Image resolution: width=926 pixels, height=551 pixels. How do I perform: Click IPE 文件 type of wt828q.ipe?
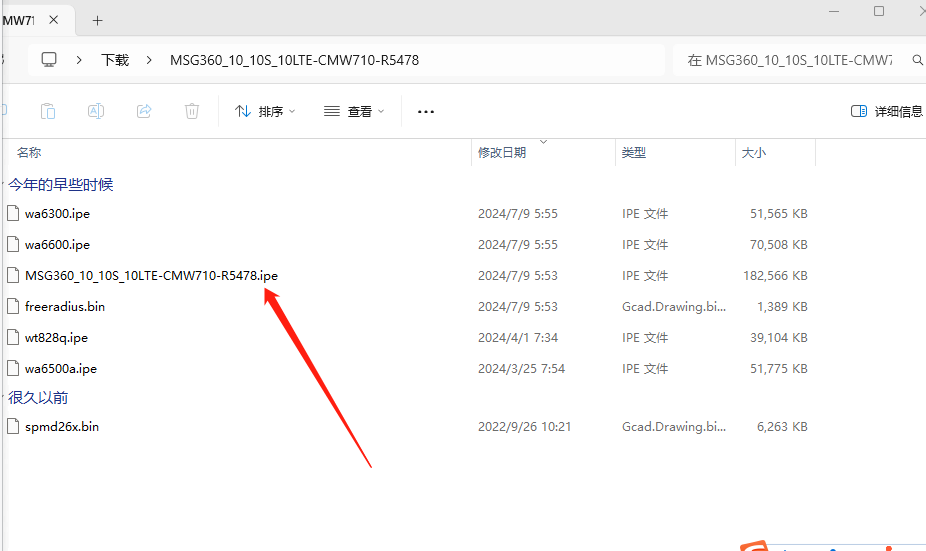tap(645, 338)
